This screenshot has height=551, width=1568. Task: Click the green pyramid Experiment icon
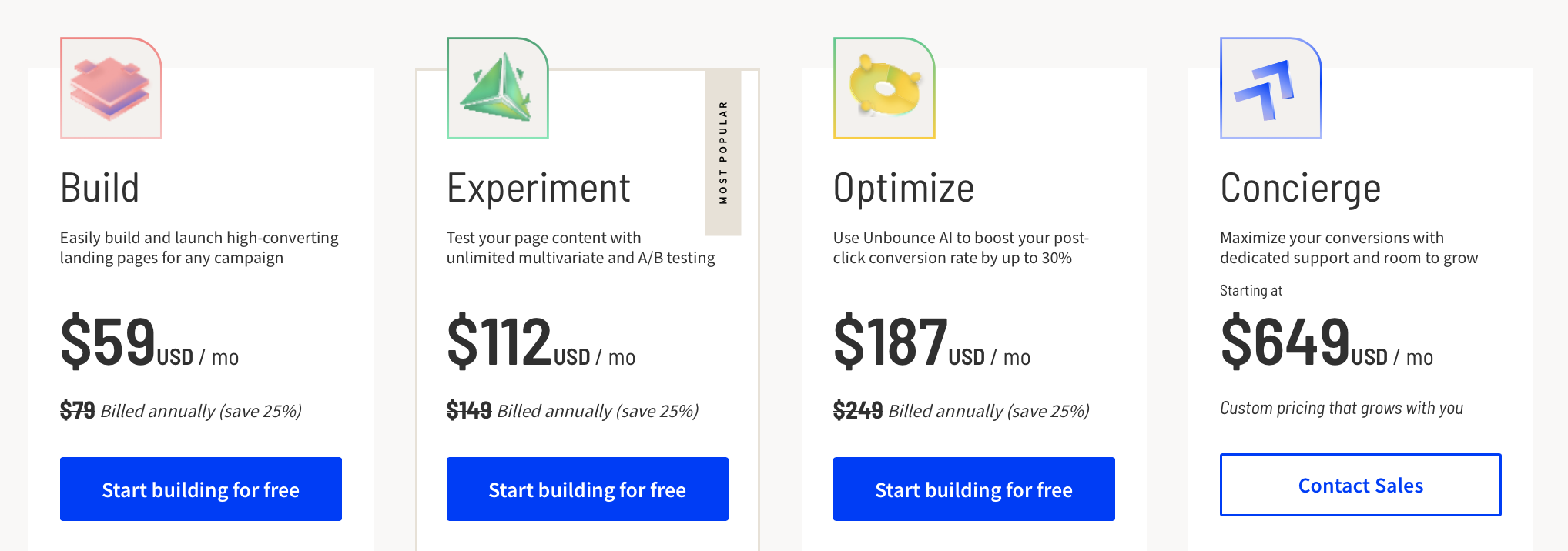click(498, 88)
